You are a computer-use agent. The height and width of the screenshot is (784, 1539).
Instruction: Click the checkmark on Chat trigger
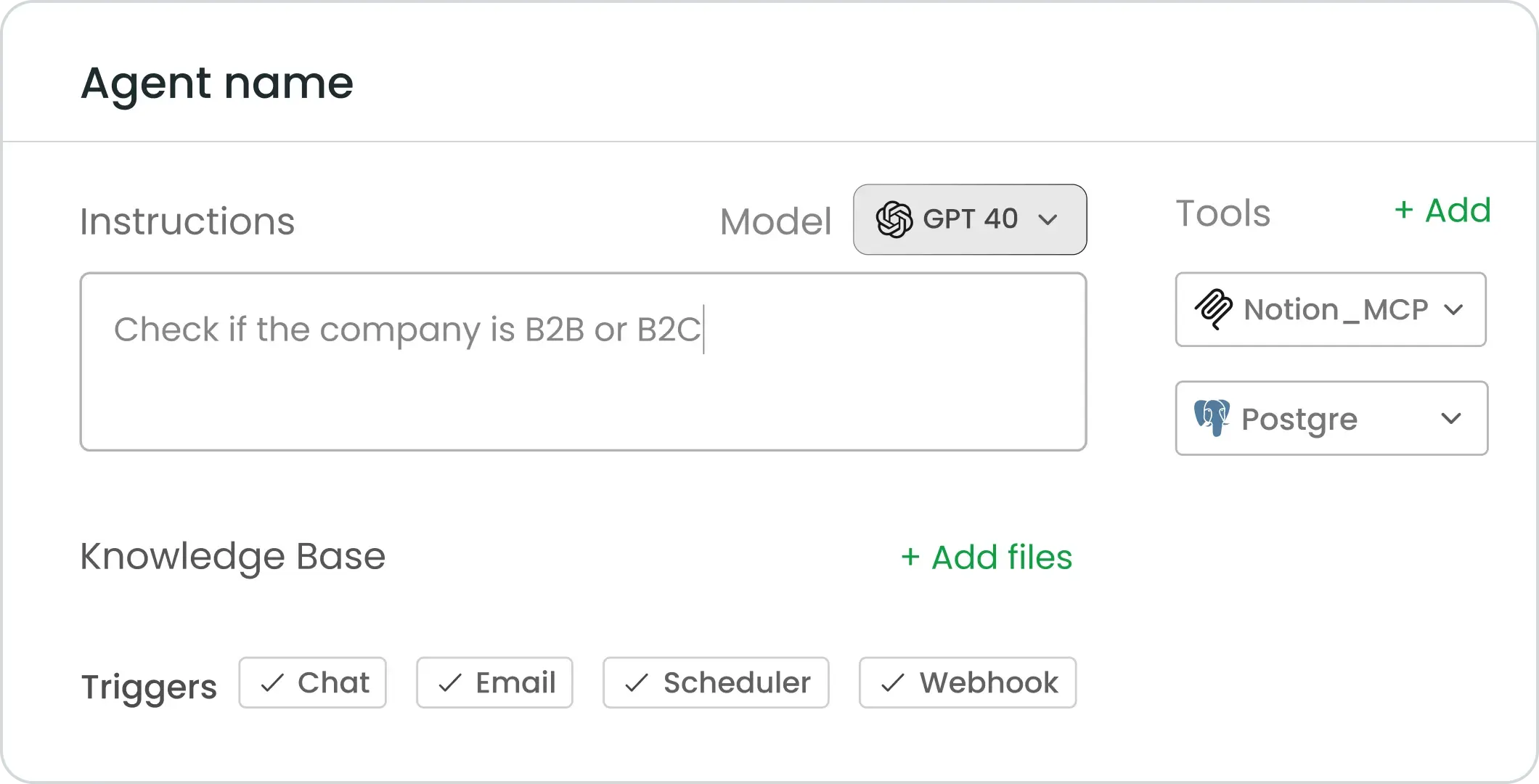(x=272, y=682)
